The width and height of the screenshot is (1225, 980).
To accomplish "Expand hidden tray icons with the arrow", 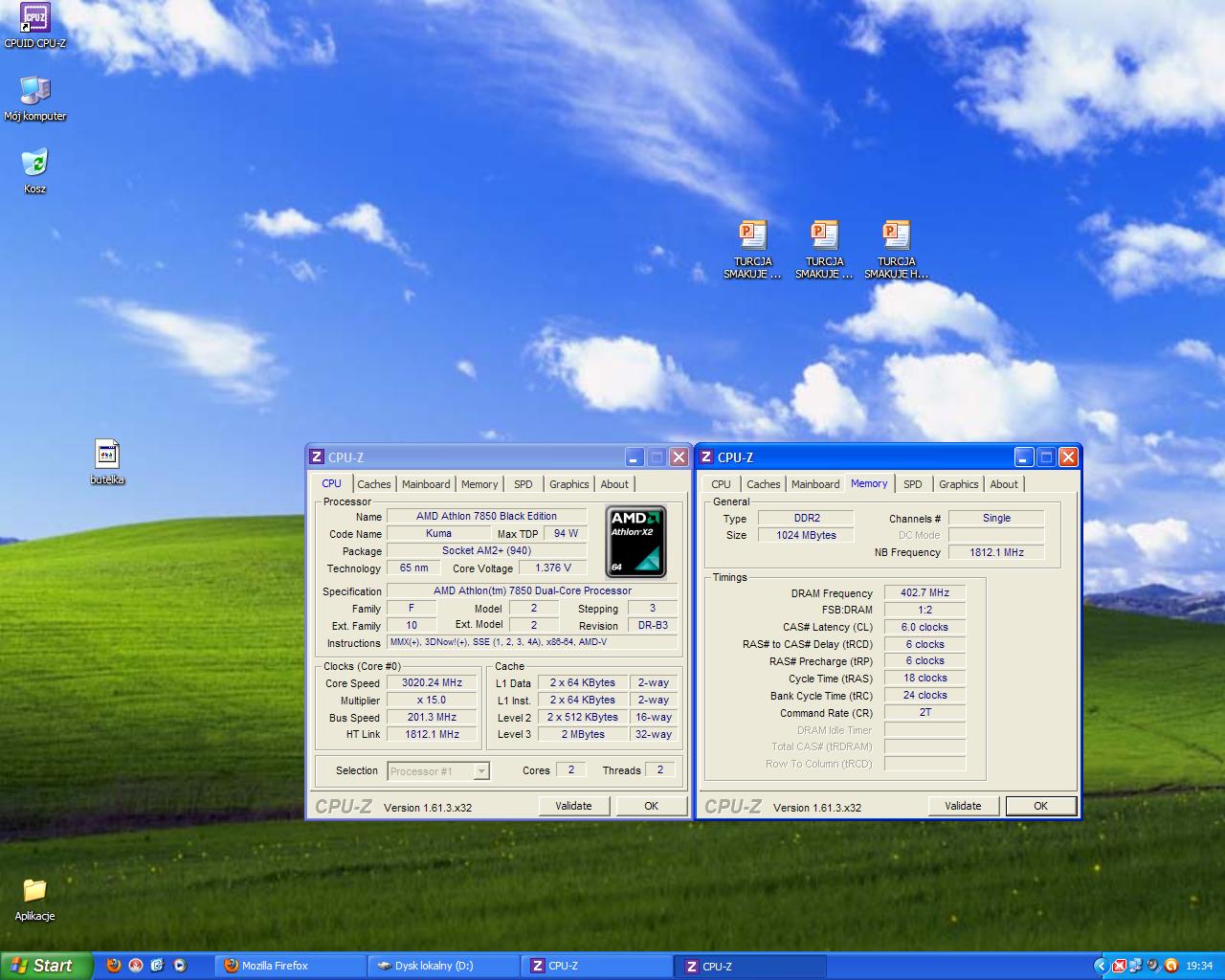I will coord(1101,966).
